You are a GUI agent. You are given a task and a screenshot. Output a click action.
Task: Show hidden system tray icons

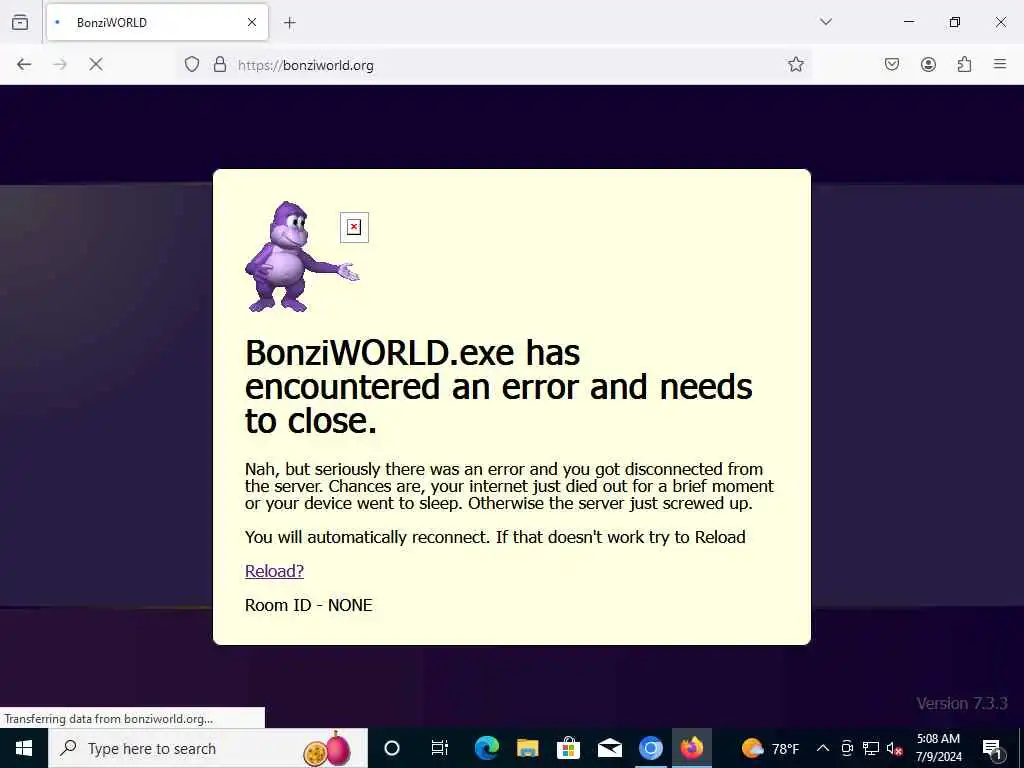(x=823, y=748)
